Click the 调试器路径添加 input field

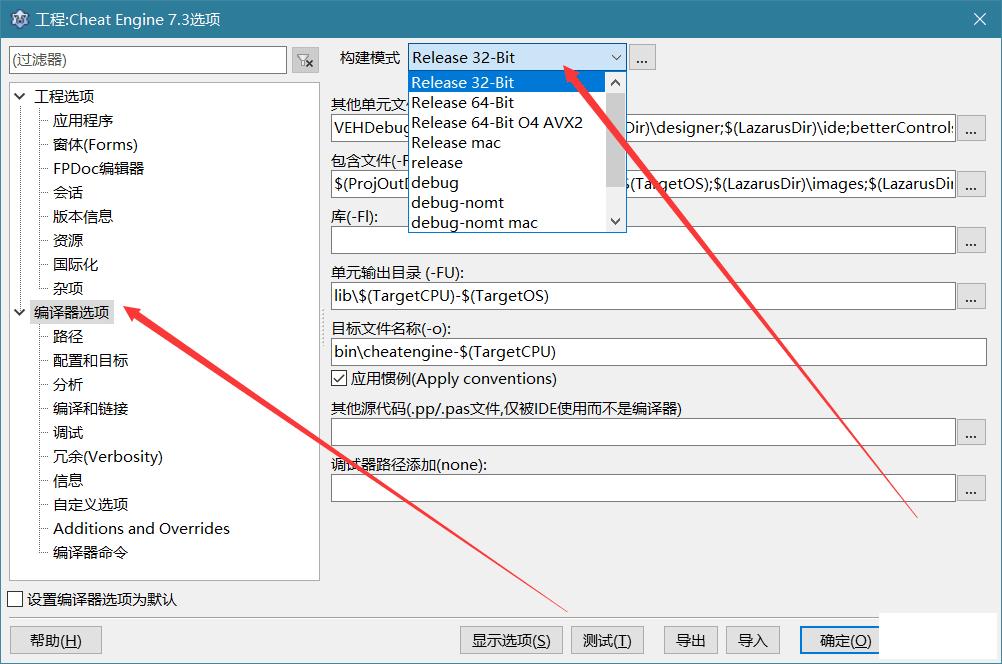(x=644, y=488)
